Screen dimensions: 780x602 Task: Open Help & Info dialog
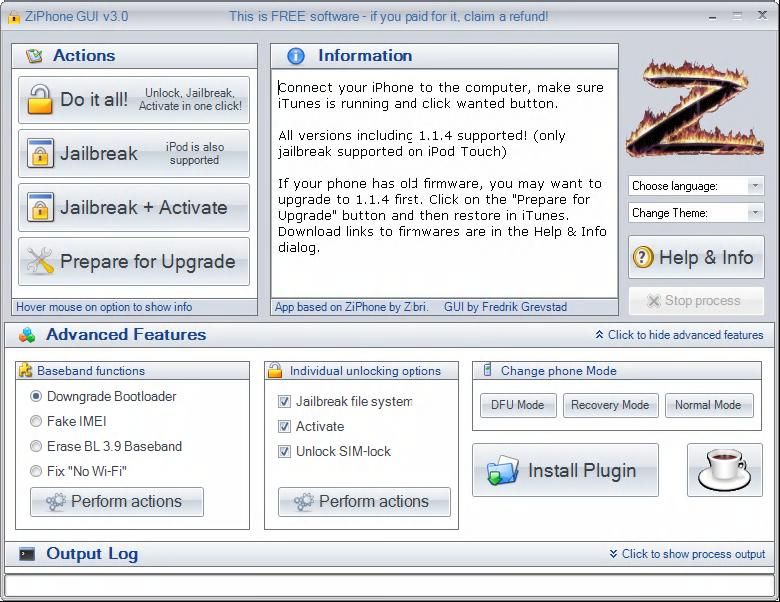696,257
